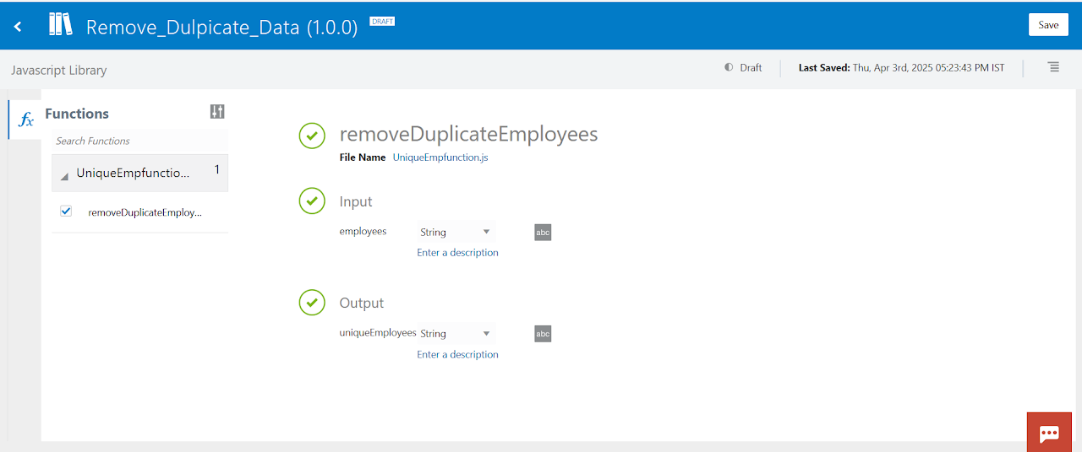
Task: Click the abc icon beside employees input
Action: (543, 232)
